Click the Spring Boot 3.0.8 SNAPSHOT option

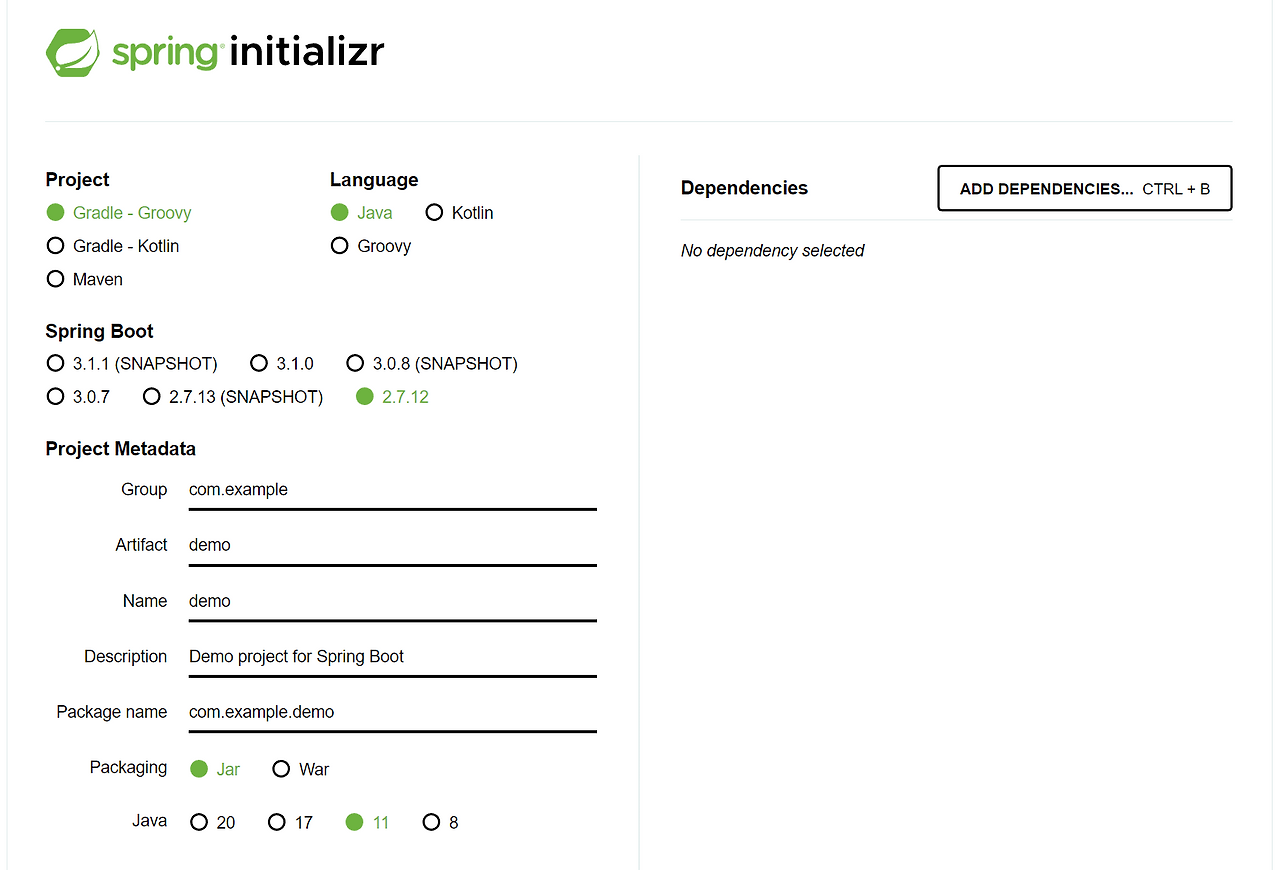356,363
